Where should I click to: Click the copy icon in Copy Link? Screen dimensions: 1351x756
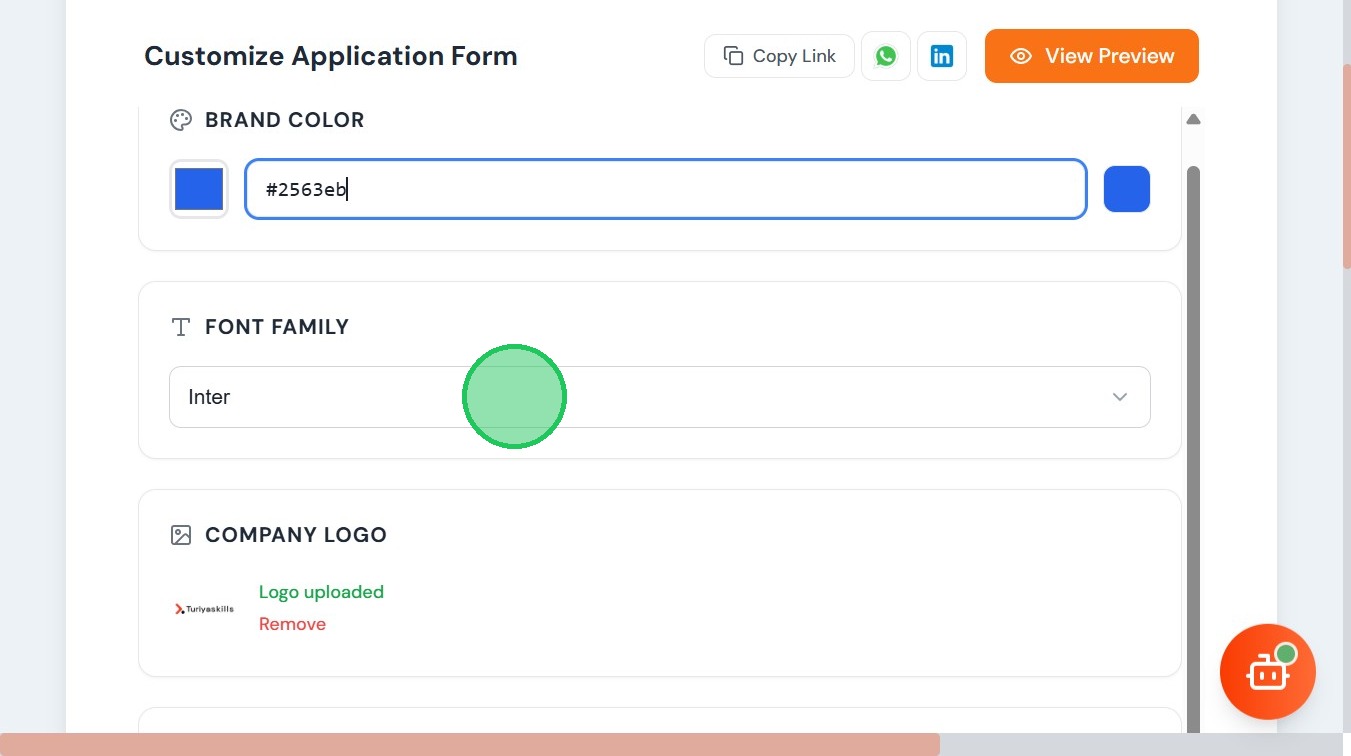pos(733,56)
